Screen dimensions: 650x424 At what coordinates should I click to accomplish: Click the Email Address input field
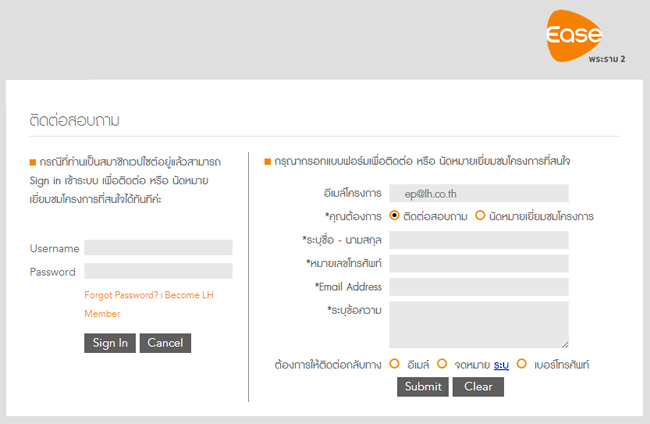tap(478, 287)
